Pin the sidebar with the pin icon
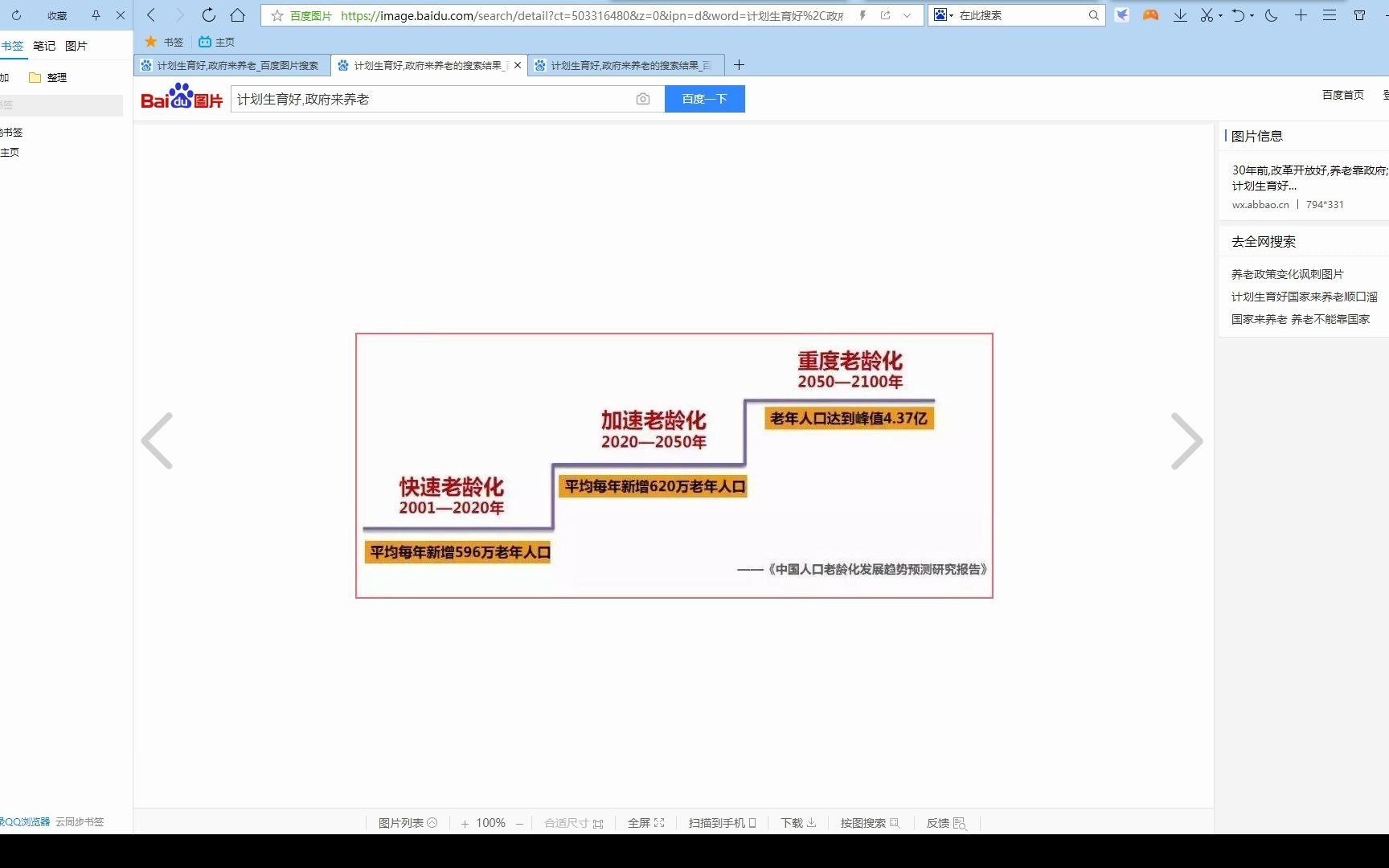The image size is (1389, 868). [x=96, y=15]
